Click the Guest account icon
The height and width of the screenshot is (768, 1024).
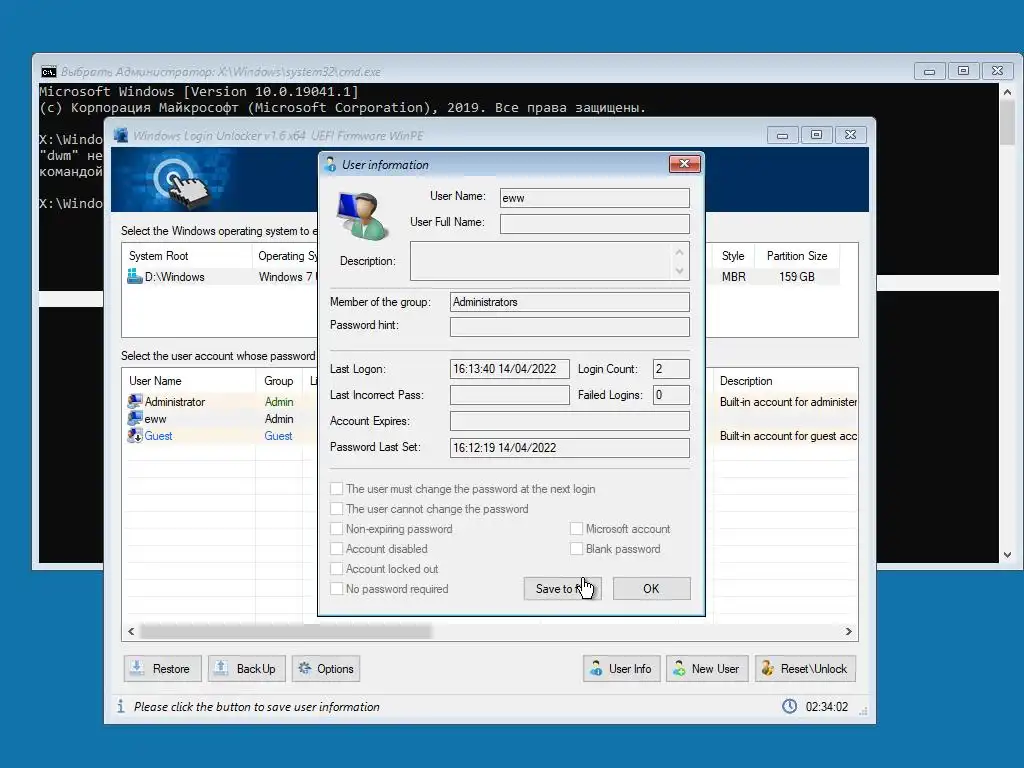click(135, 436)
